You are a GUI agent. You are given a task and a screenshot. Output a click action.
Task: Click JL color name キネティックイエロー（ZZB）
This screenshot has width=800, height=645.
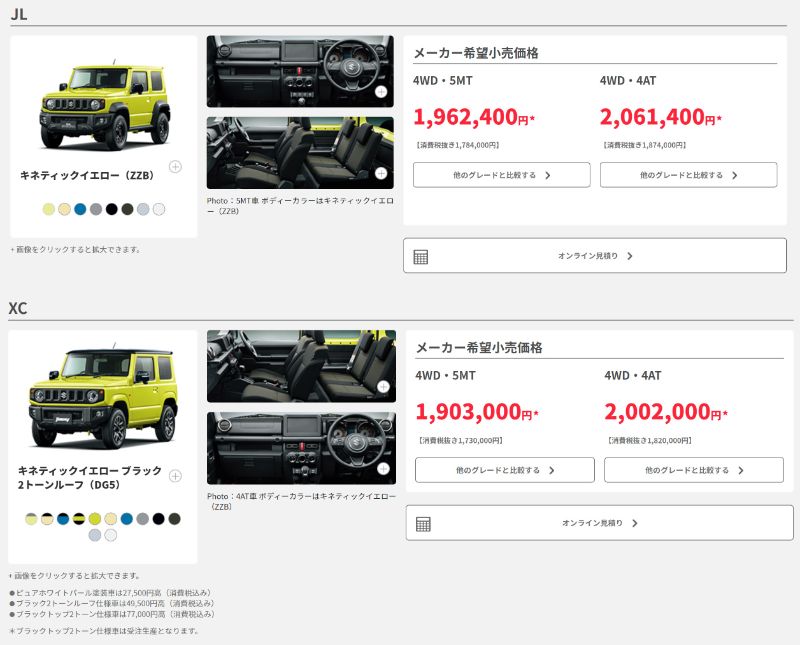[87, 175]
